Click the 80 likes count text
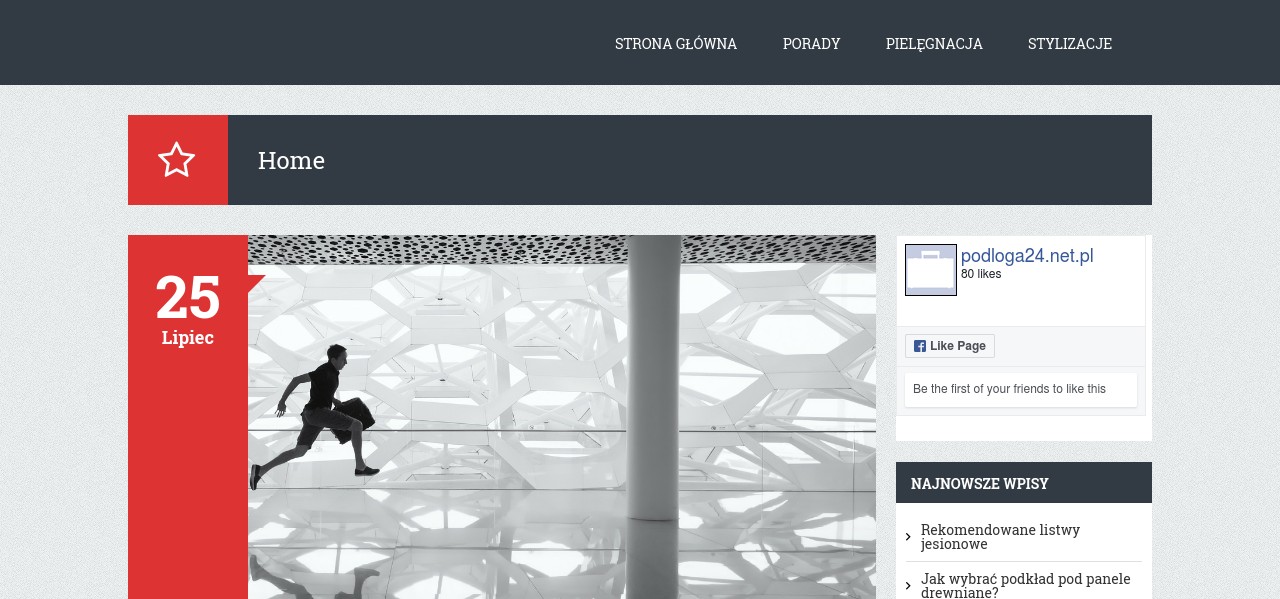This screenshot has height=599, width=1280. (981, 274)
